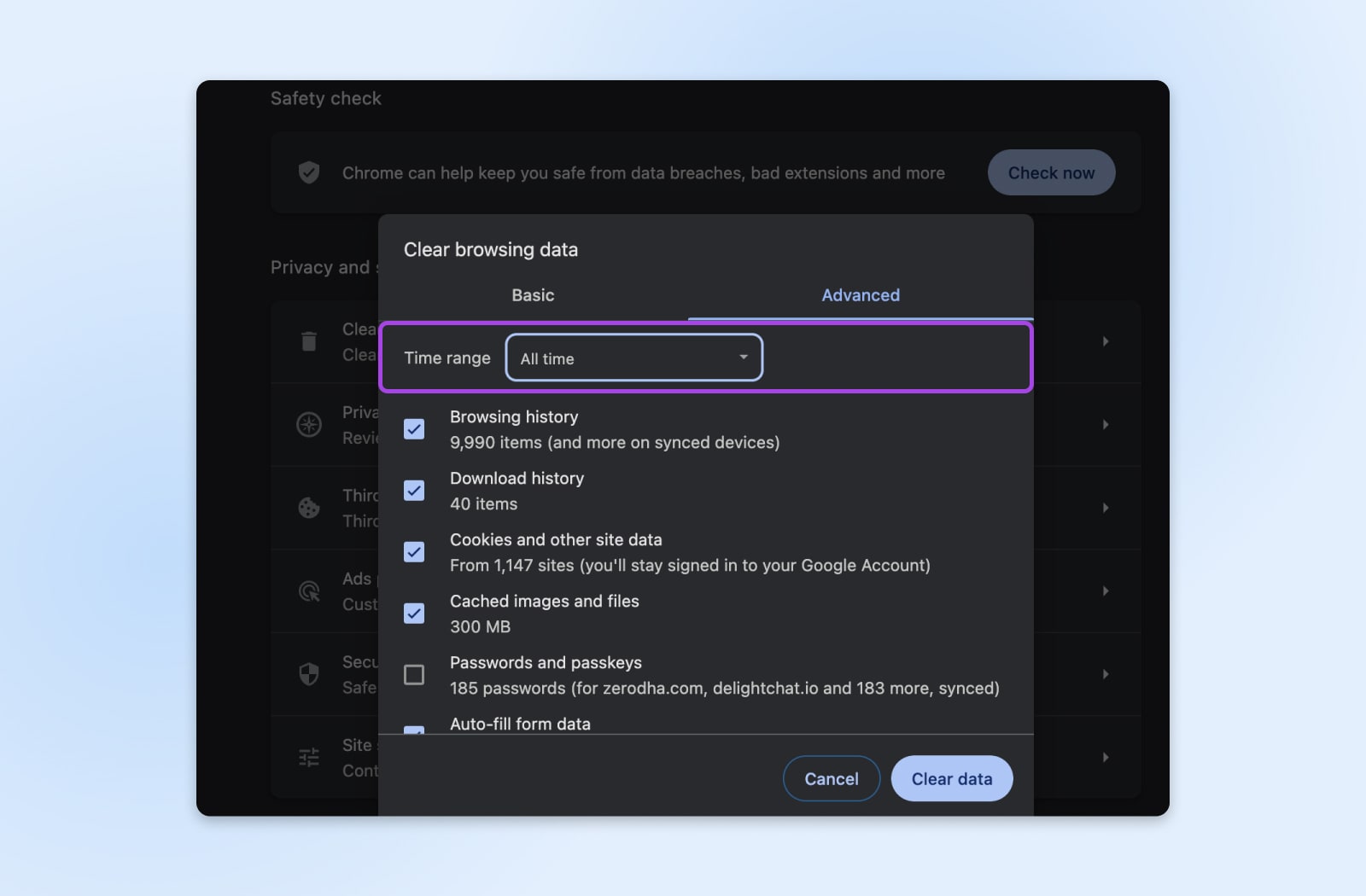Uncheck the Download history checkbox
Screen dimensions: 1366x896
click(414, 491)
